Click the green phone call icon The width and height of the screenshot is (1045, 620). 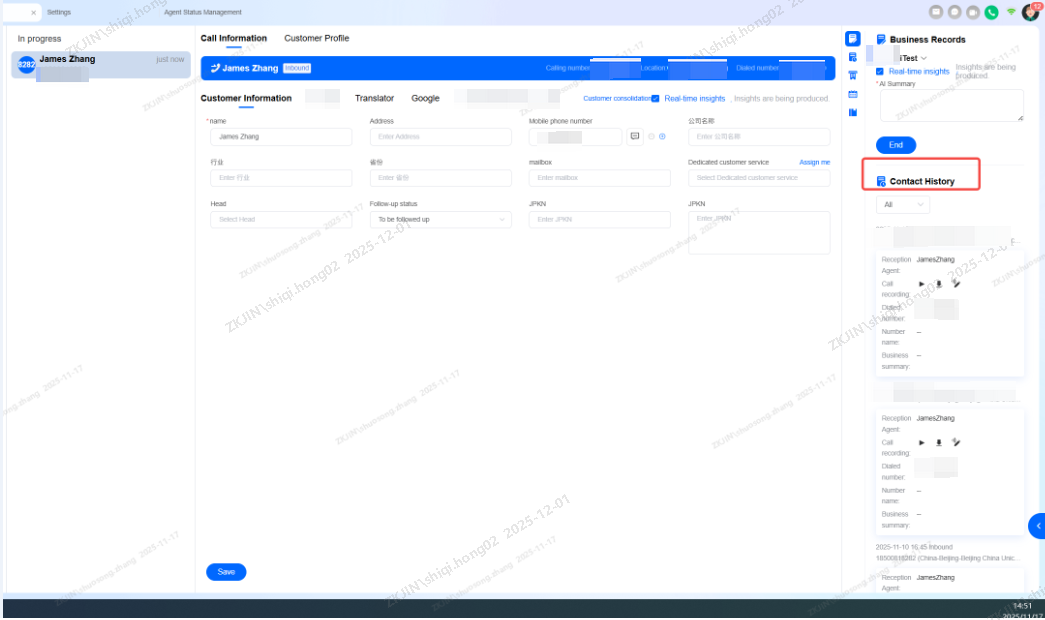pos(991,12)
